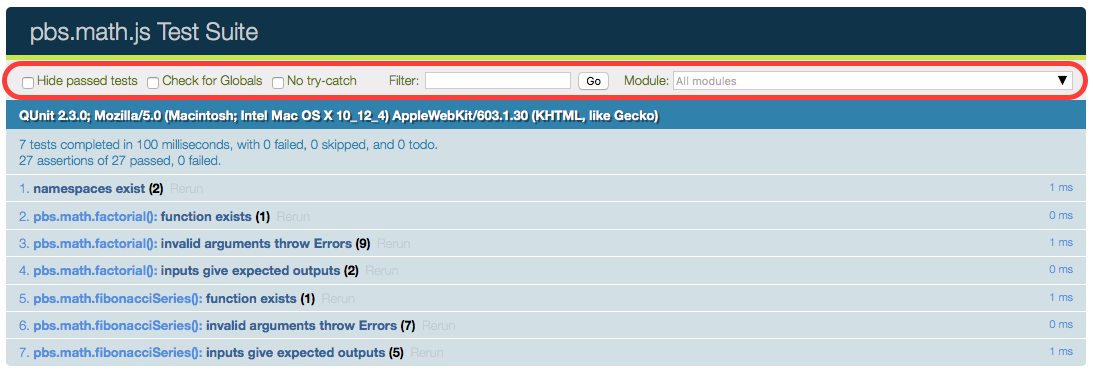The width and height of the screenshot is (1093, 374).
Task: Rerun factorial function exists test
Action: [x=293, y=217]
